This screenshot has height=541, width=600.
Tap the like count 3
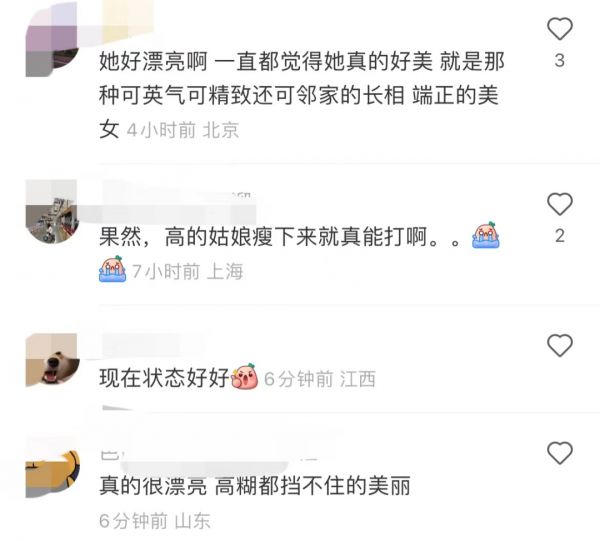tap(559, 60)
